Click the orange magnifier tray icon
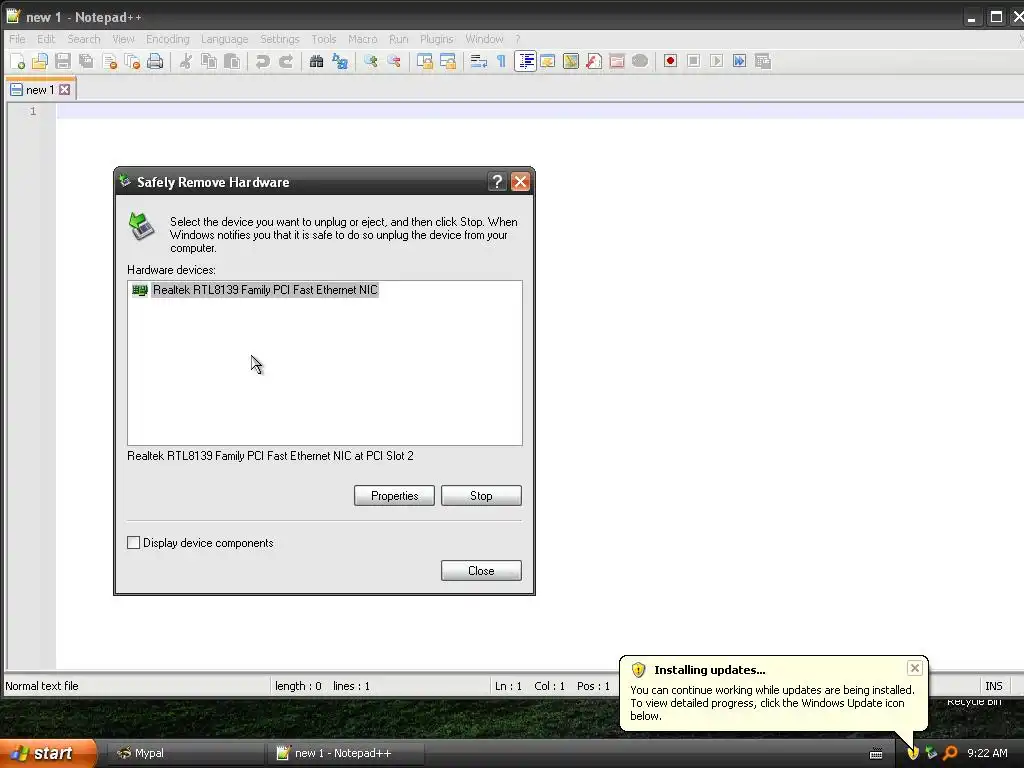 950,753
